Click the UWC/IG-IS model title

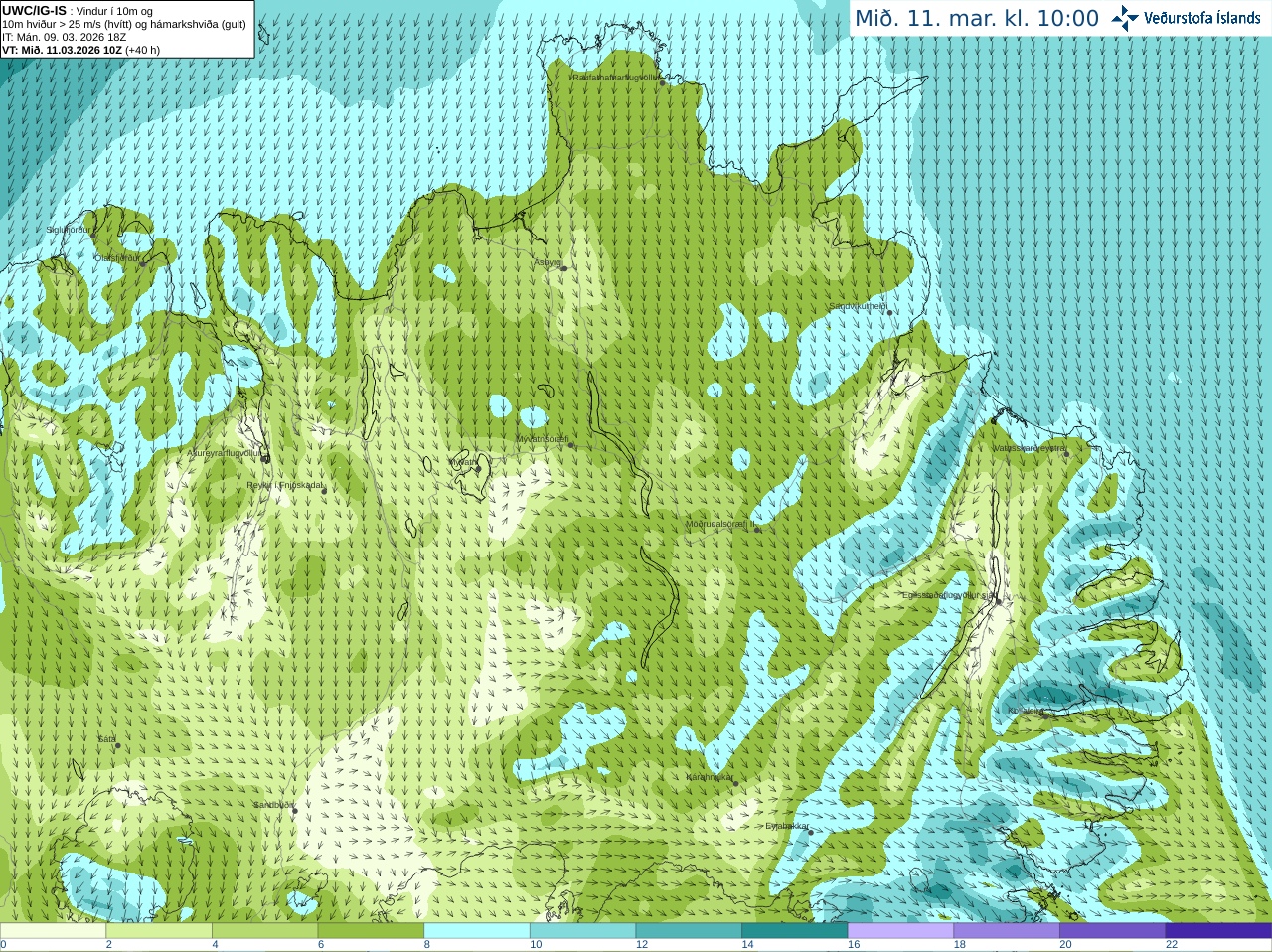[34, 11]
